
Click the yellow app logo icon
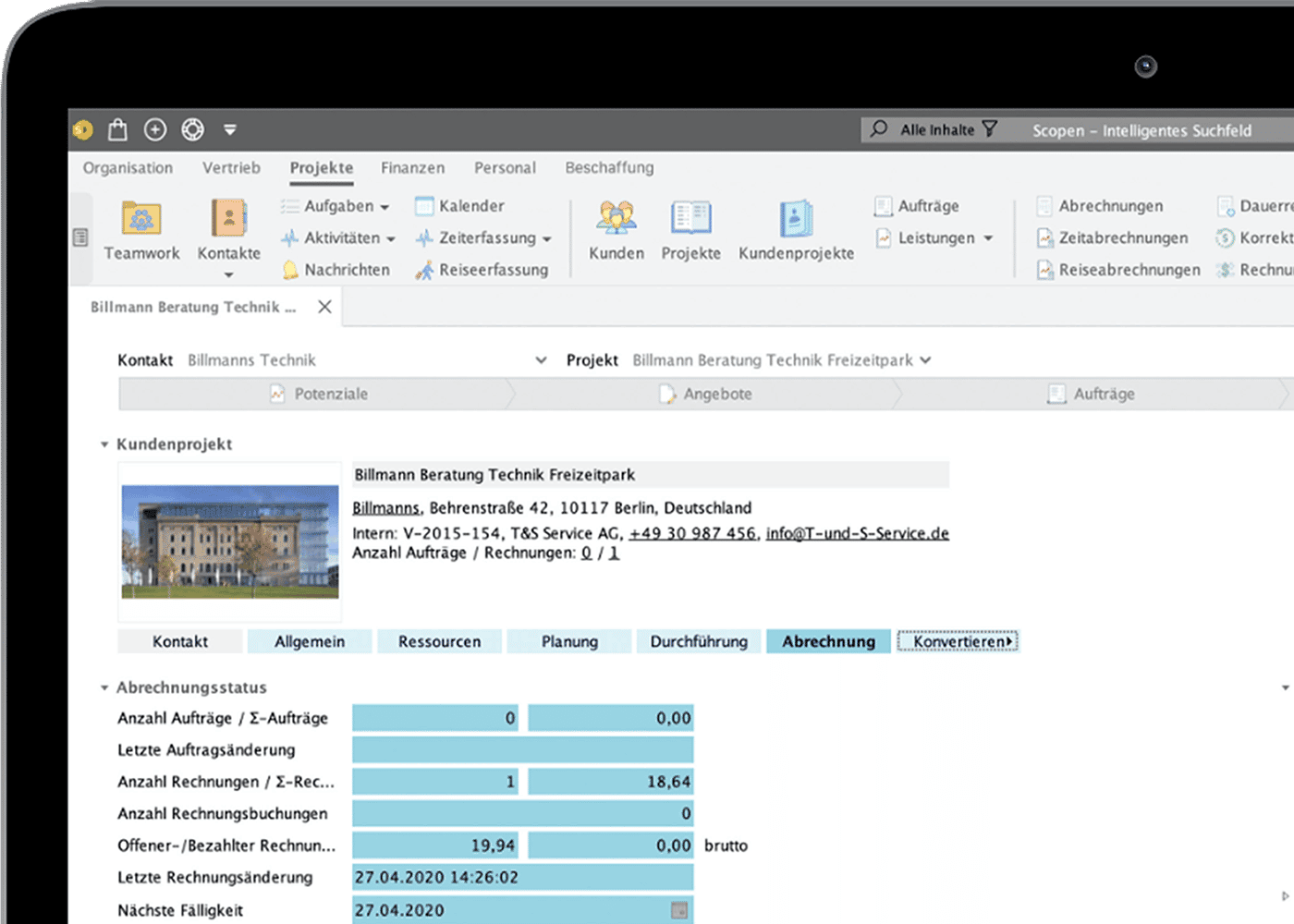tap(83, 130)
